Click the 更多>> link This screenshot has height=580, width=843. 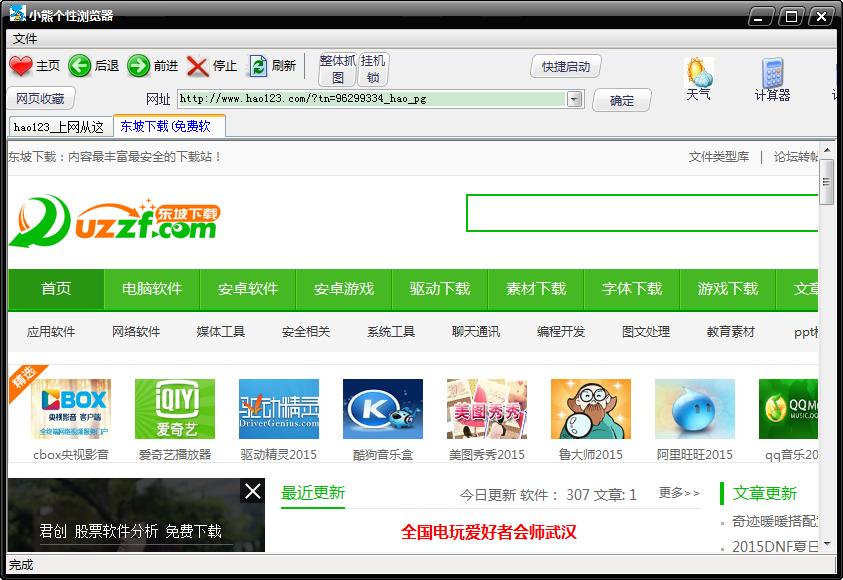tap(680, 493)
